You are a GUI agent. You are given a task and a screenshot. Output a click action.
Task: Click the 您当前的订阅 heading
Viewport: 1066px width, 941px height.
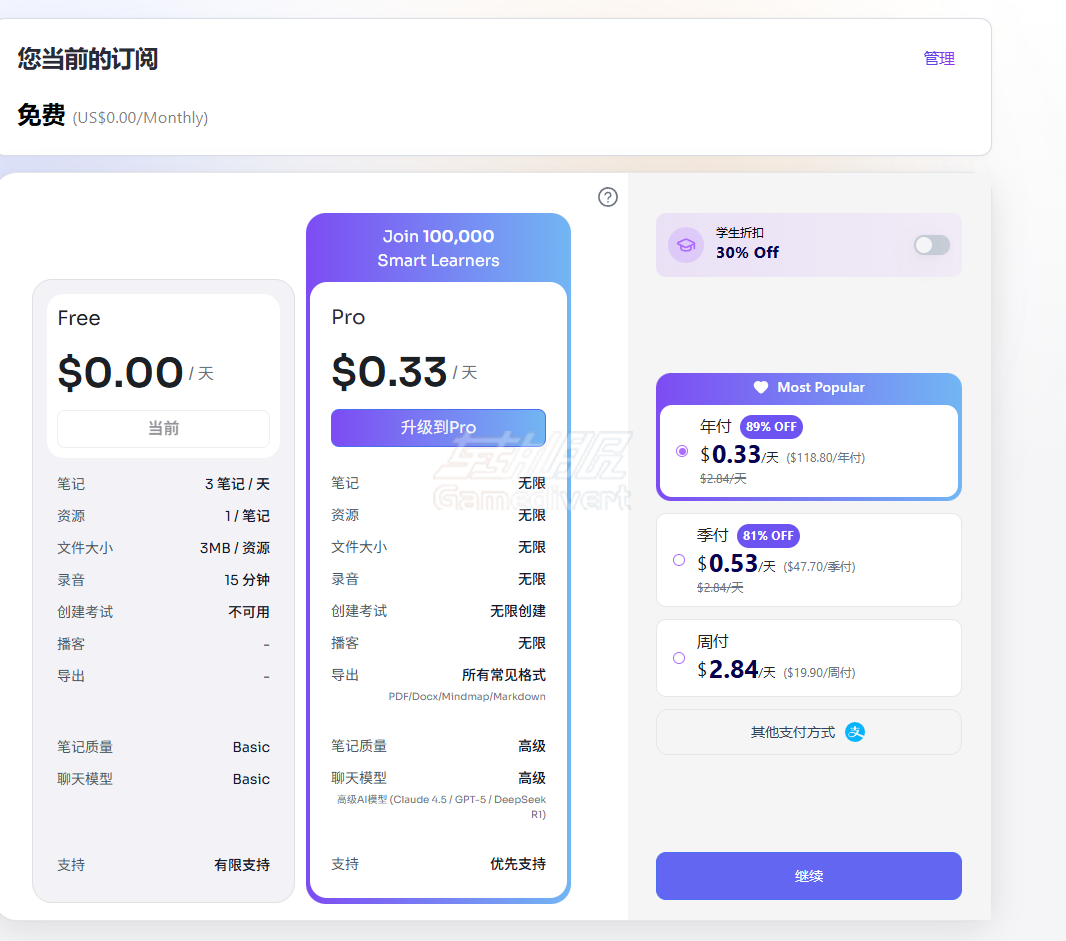(88, 59)
